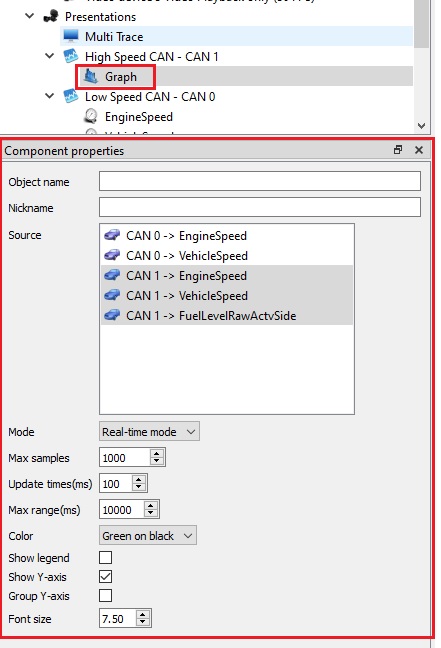Select the Graph chart icon in tree
This screenshot has width=441, height=648.
point(91,76)
